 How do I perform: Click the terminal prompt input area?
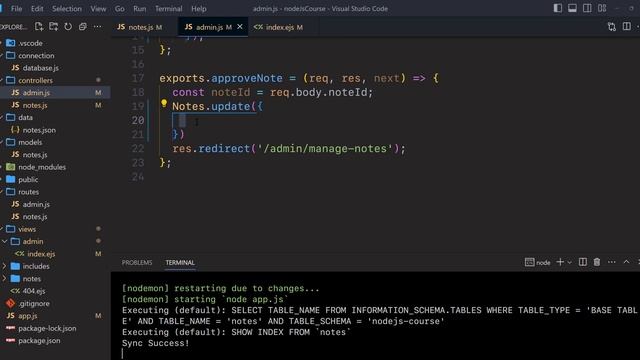point(123,353)
